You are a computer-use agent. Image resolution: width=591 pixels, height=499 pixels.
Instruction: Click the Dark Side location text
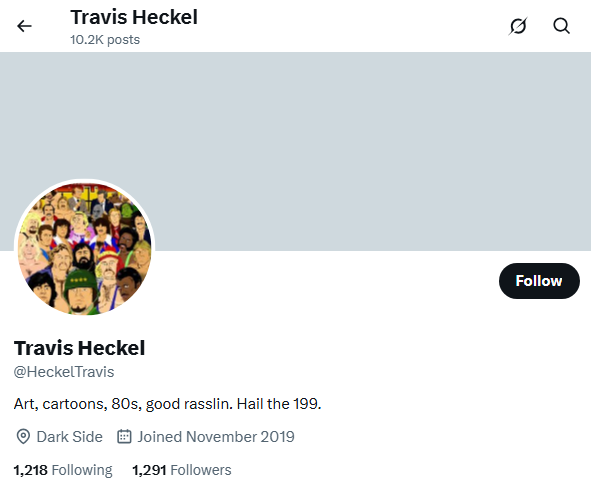click(69, 437)
